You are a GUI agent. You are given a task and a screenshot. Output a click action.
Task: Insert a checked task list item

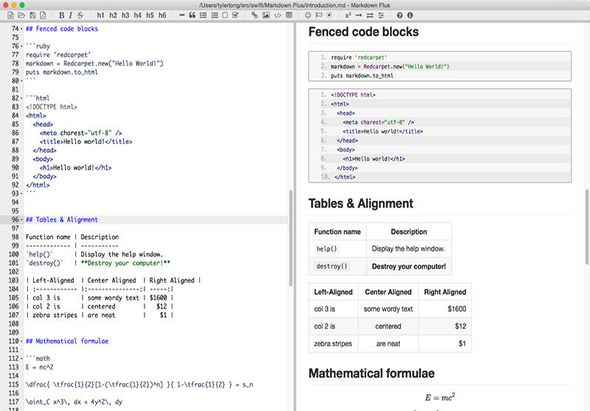tap(236, 15)
